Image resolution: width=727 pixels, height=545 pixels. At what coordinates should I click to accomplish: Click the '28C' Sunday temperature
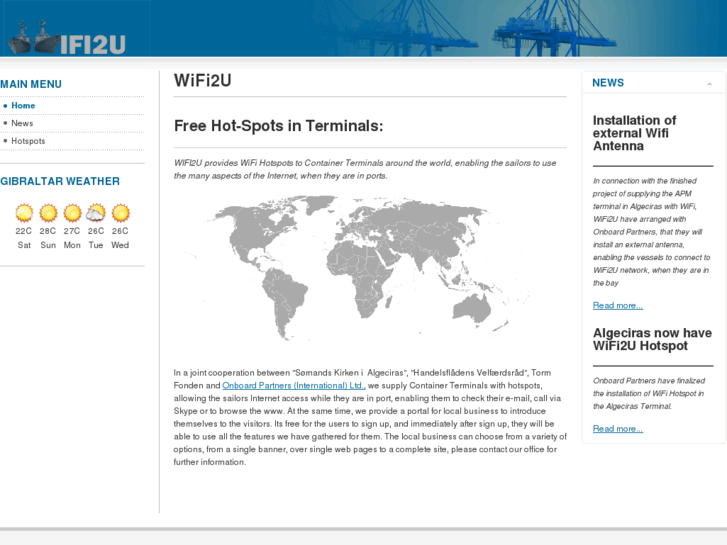tap(48, 231)
